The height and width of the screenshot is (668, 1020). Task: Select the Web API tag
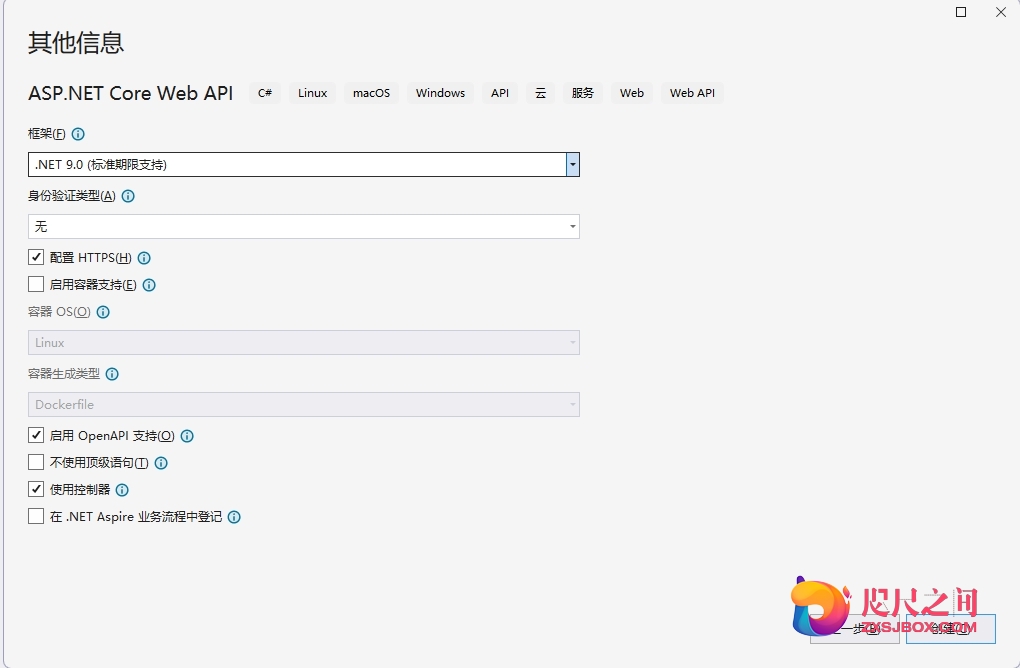[x=692, y=93]
